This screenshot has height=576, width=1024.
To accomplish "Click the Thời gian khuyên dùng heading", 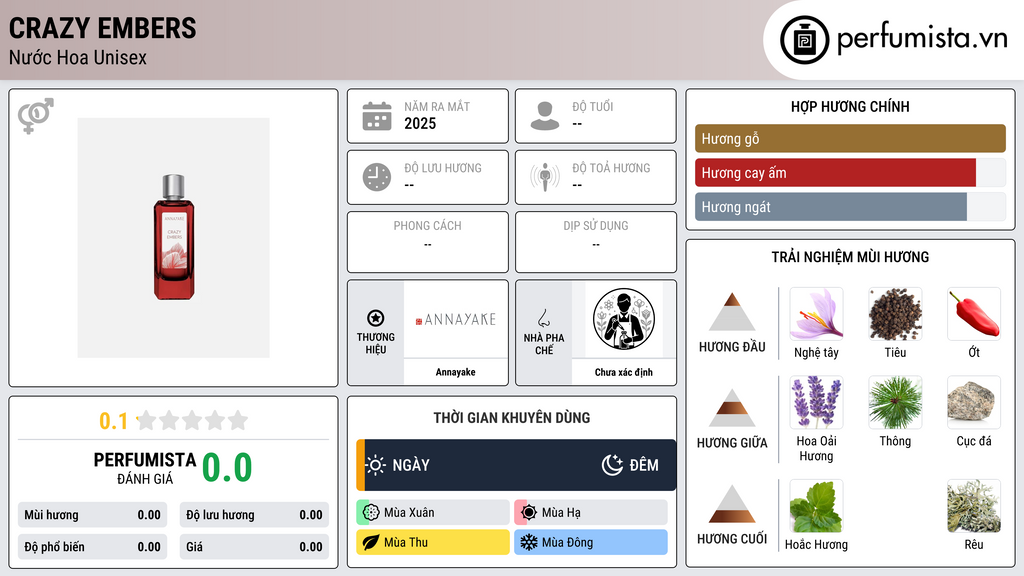I will tap(512, 417).
